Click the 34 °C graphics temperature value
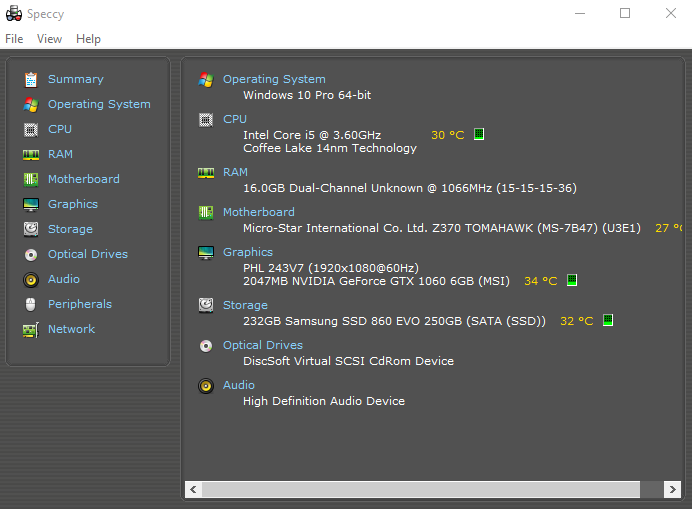The height and width of the screenshot is (509, 692). click(541, 281)
